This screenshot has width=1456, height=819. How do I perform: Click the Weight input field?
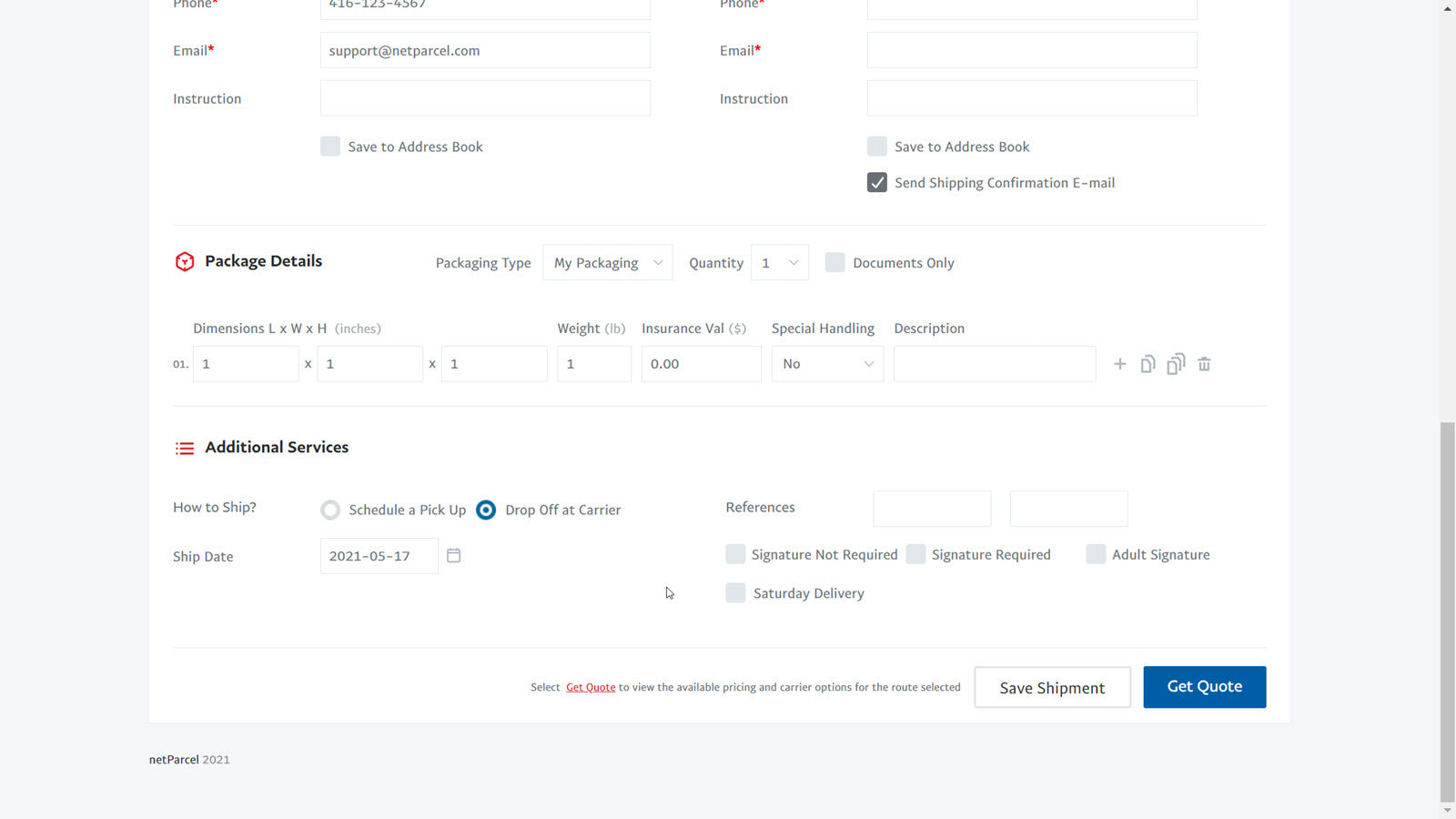594,364
